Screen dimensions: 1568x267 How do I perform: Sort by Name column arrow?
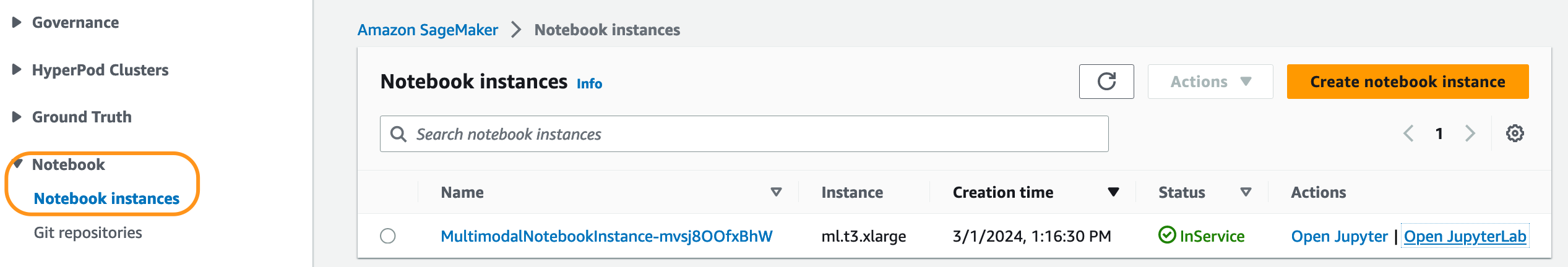[x=776, y=192]
